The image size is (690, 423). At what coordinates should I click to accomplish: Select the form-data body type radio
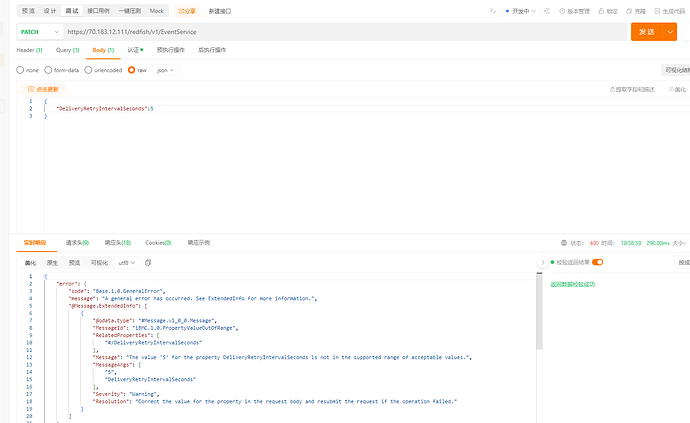point(48,70)
